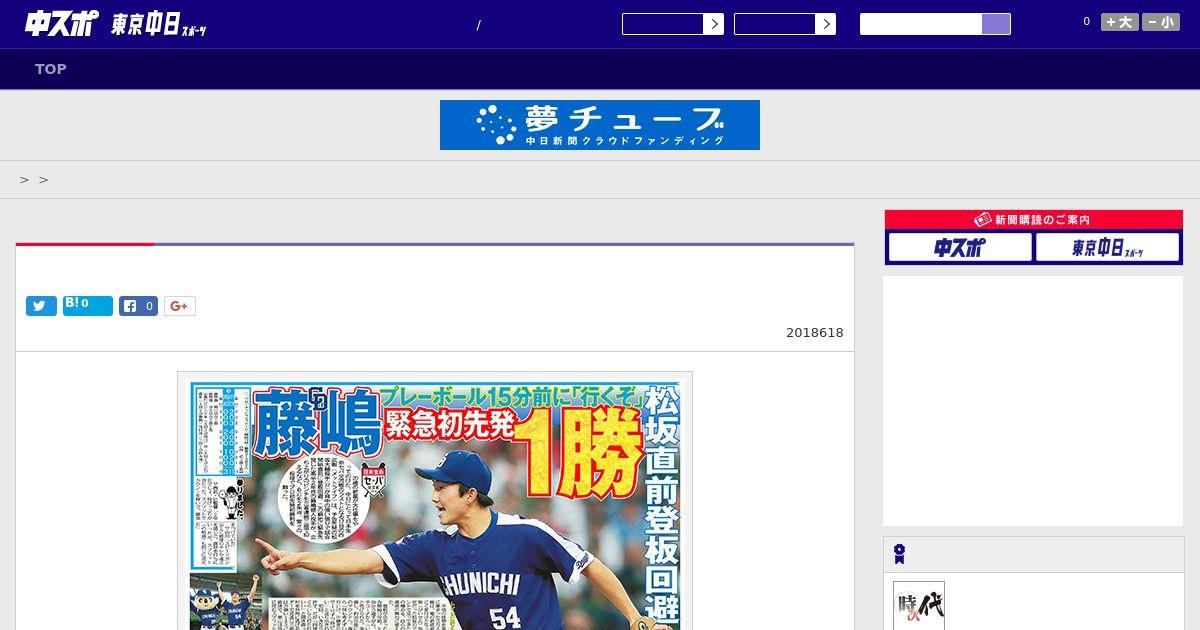Open the TOP navigation menu item
Image resolution: width=1200 pixels, height=630 pixels.
click(x=51, y=69)
